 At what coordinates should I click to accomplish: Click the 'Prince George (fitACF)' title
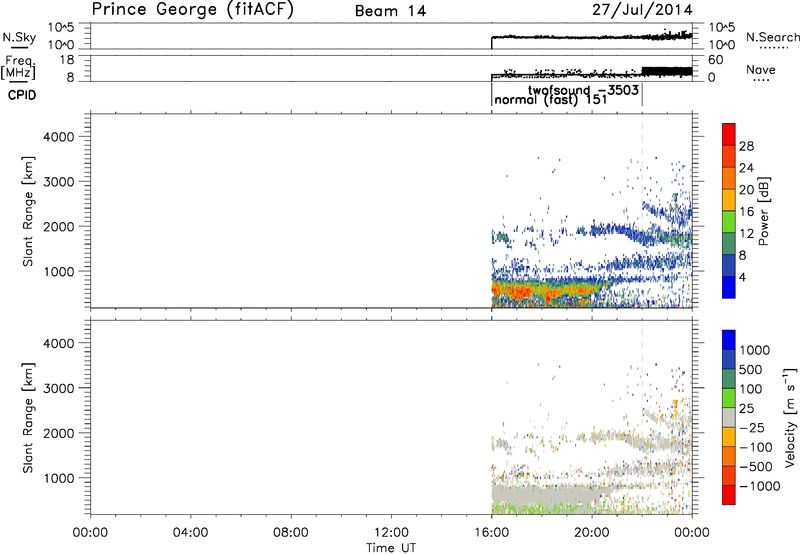coord(192,10)
